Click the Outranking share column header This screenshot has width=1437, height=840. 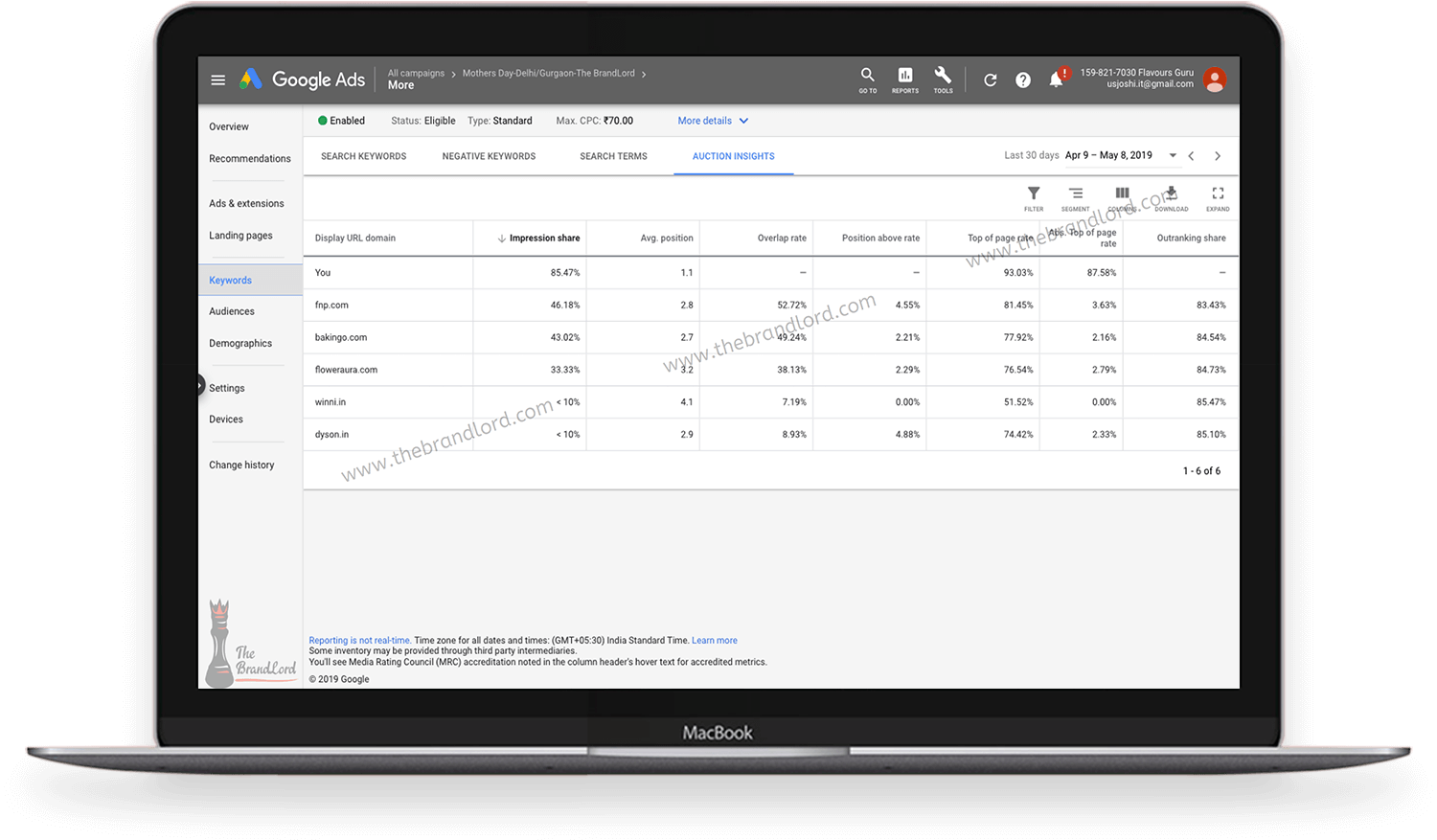click(1191, 238)
